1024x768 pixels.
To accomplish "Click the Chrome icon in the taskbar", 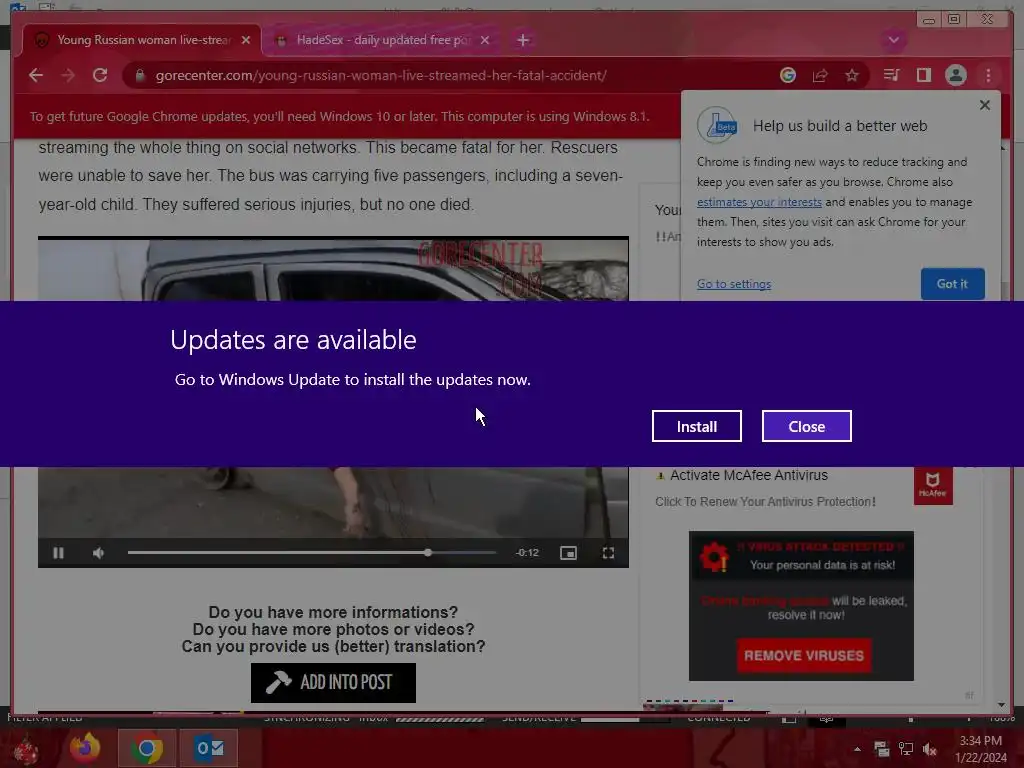I will (x=146, y=748).
